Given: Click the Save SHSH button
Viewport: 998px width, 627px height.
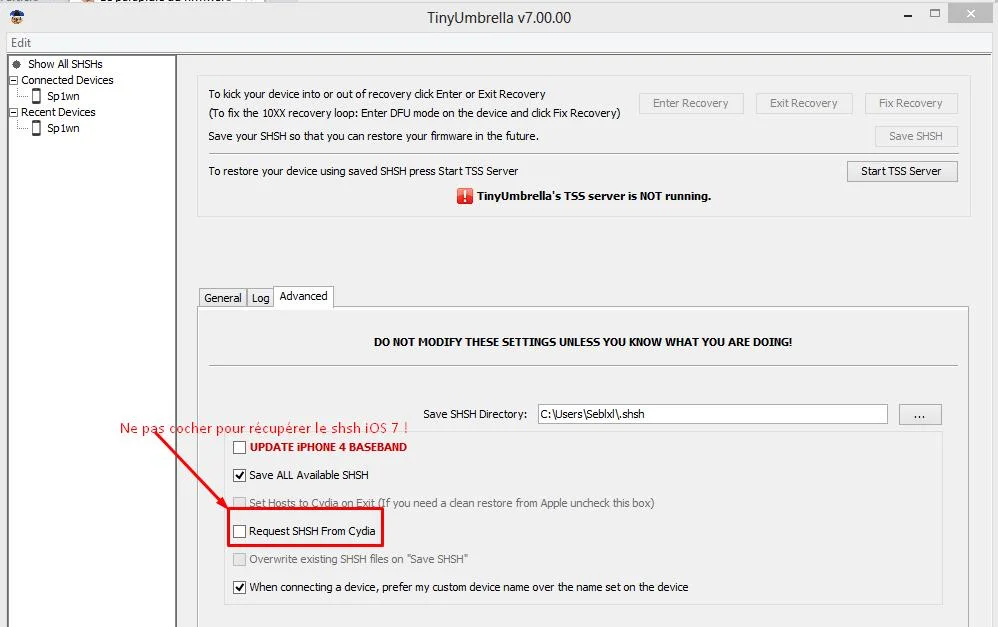Looking at the screenshot, I should tap(916, 136).
